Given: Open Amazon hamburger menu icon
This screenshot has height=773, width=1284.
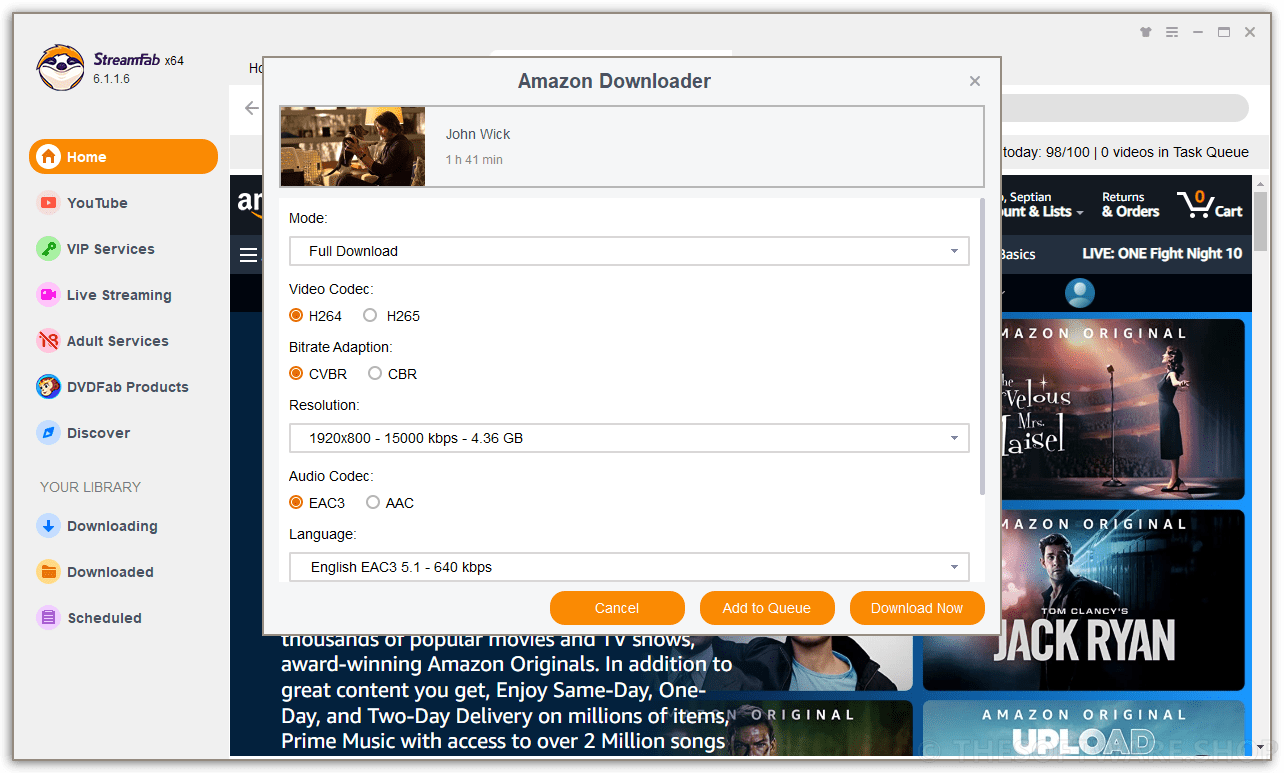Looking at the screenshot, I should [x=248, y=255].
